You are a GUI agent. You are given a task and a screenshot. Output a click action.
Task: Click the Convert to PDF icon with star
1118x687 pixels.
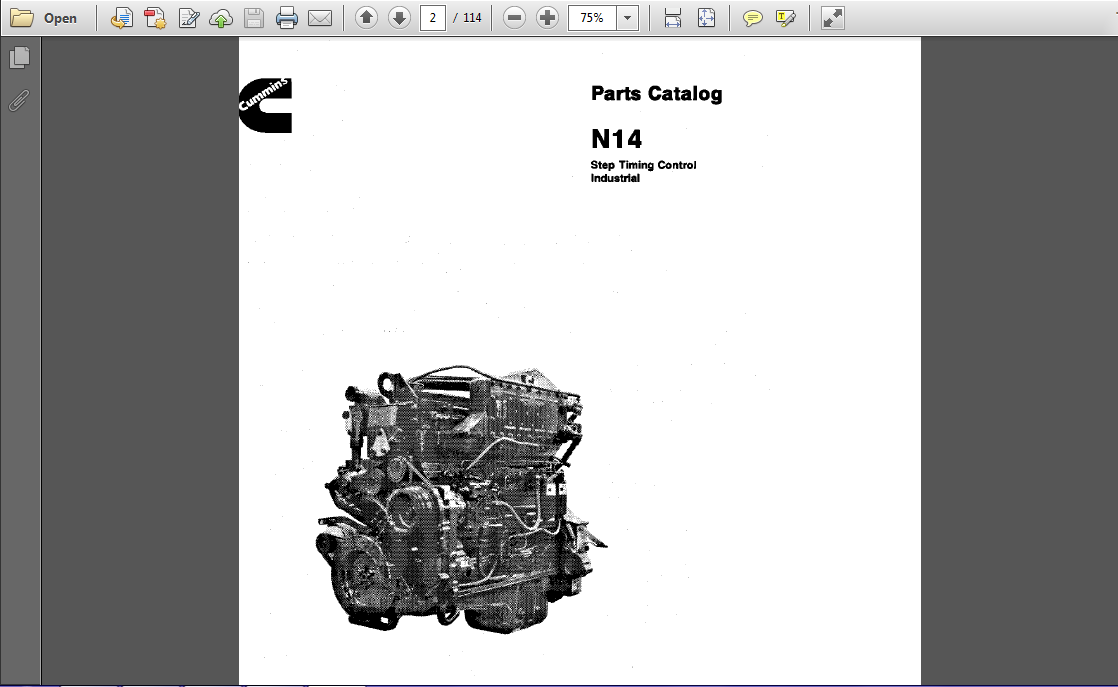(155, 18)
